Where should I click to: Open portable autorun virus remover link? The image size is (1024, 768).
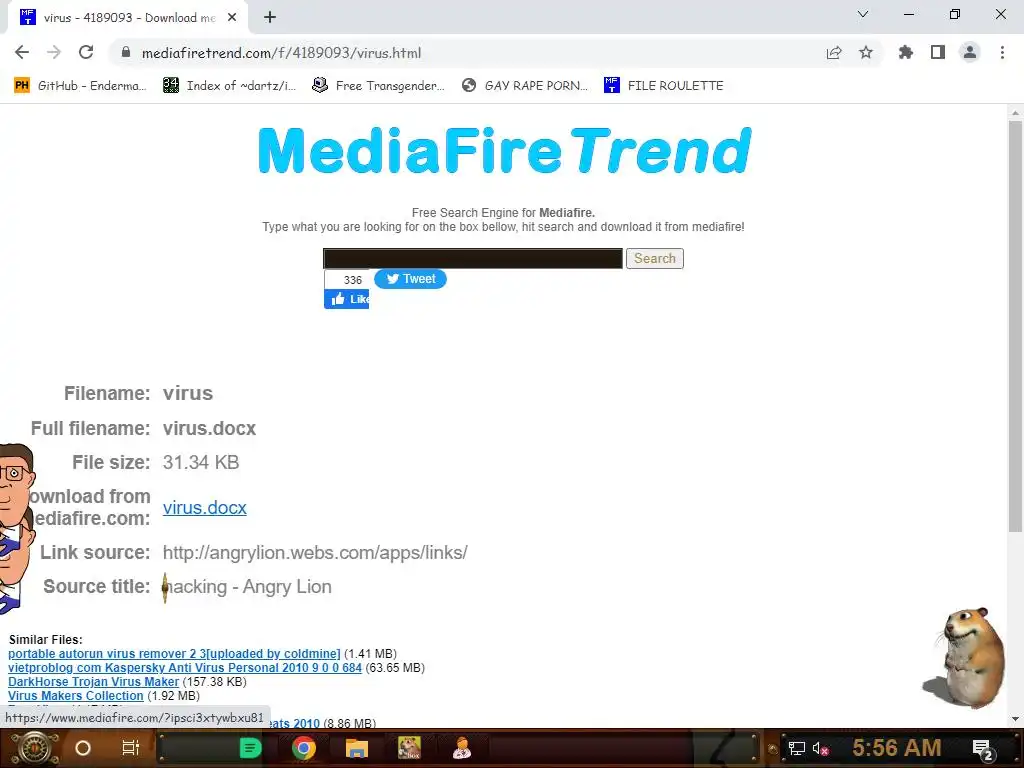174,654
